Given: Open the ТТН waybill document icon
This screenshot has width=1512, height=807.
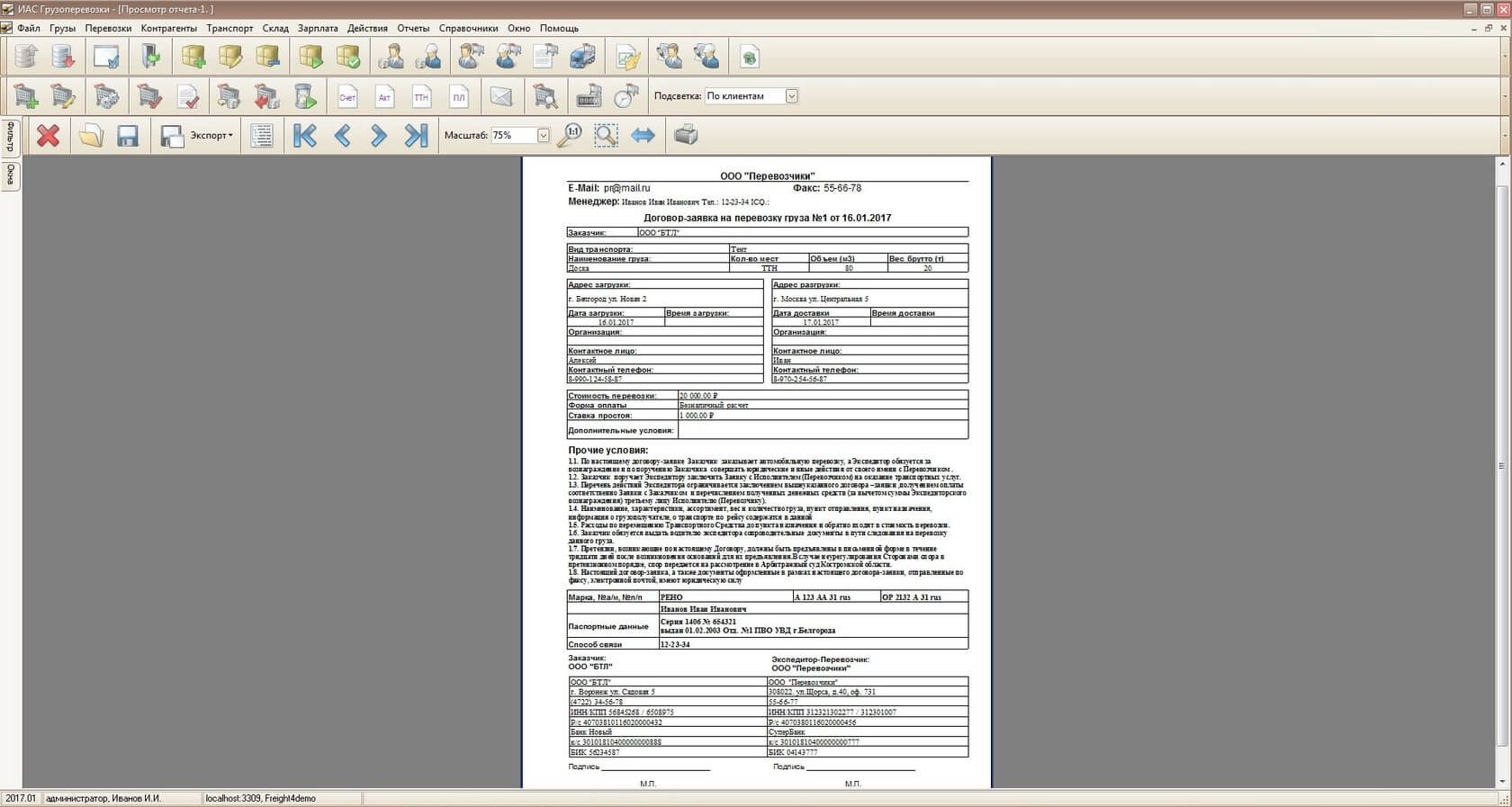Looking at the screenshot, I should click(x=421, y=95).
